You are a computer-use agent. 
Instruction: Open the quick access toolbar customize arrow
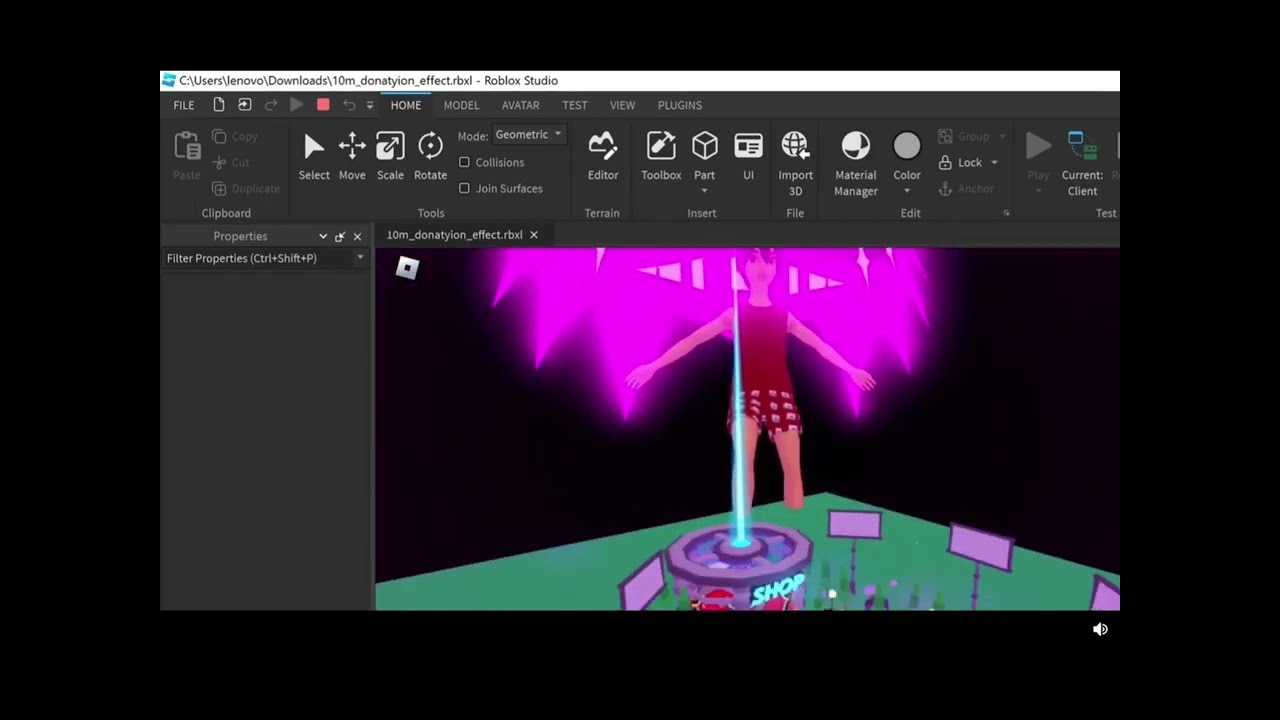pyautogui.click(x=370, y=105)
